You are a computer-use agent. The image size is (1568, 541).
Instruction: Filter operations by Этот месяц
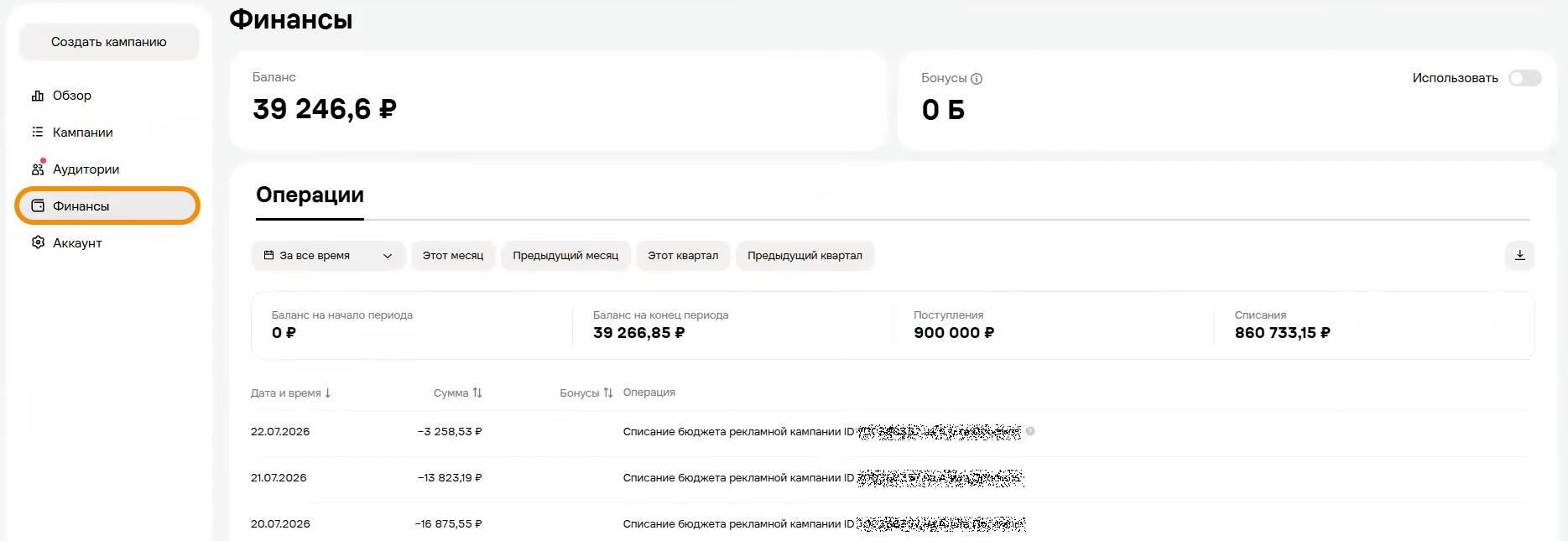[453, 256]
